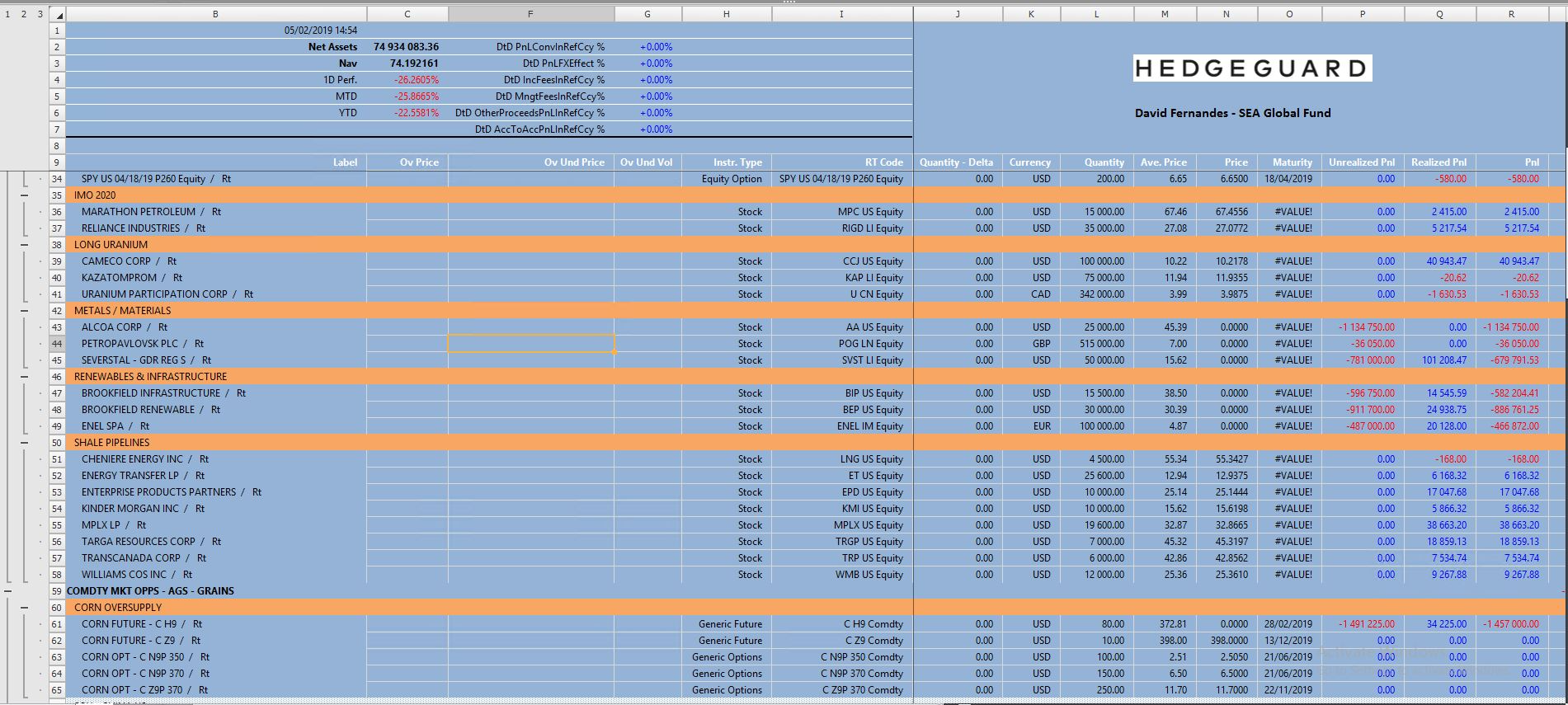Collapse the CORN OVERSUPPLY group
The width and height of the screenshot is (1568, 705).
coord(24,608)
